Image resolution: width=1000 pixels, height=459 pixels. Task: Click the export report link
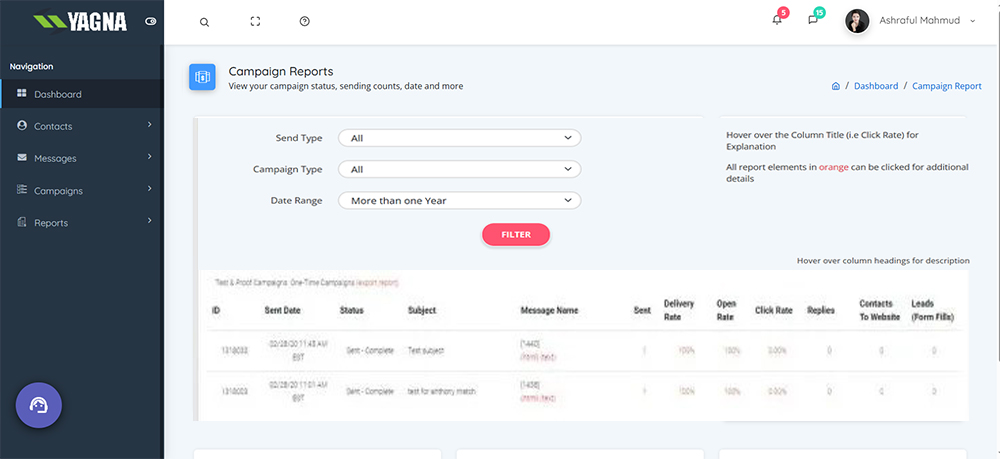pos(379,283)
